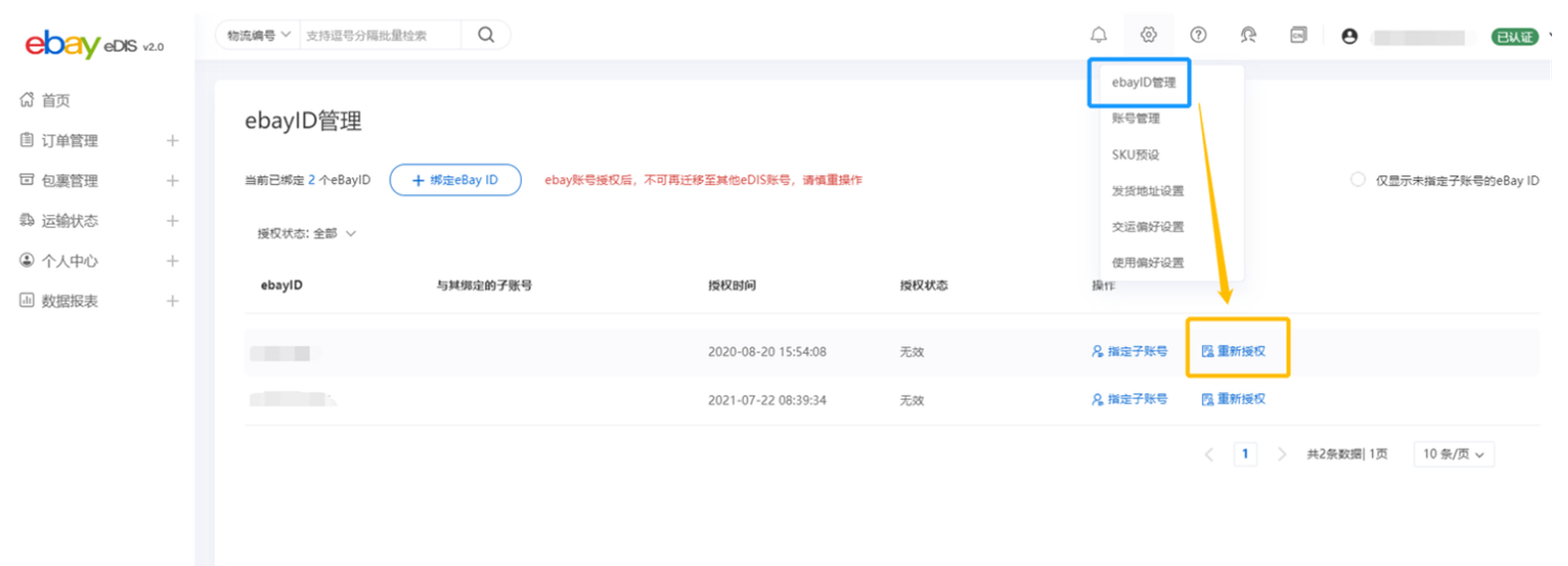Select 使用偏好设置 in settings menu
Screen dimensions: 1568x566
(x=1147, y=263)
